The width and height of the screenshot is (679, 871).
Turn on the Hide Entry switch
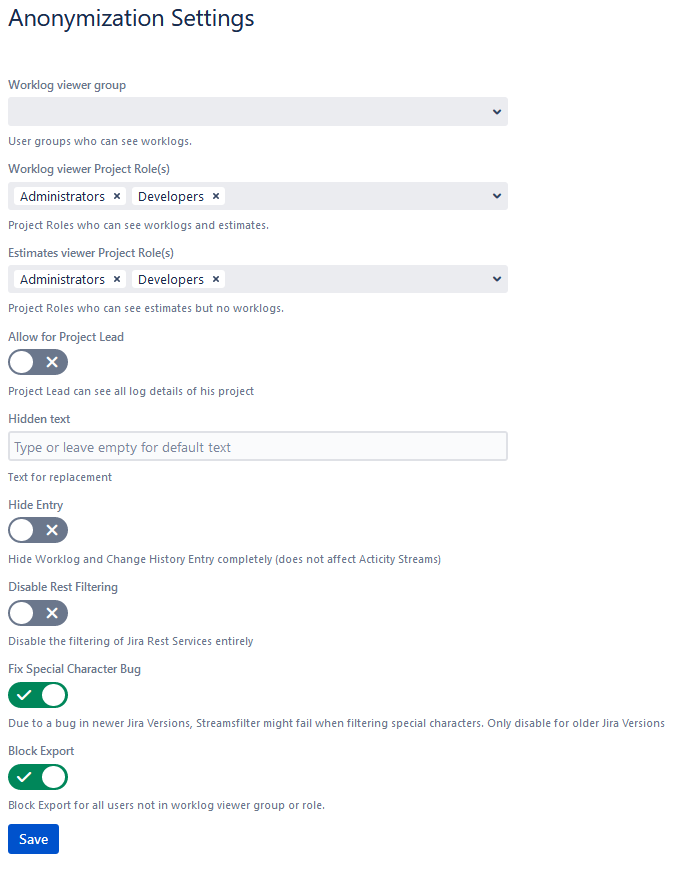(38, 530)
